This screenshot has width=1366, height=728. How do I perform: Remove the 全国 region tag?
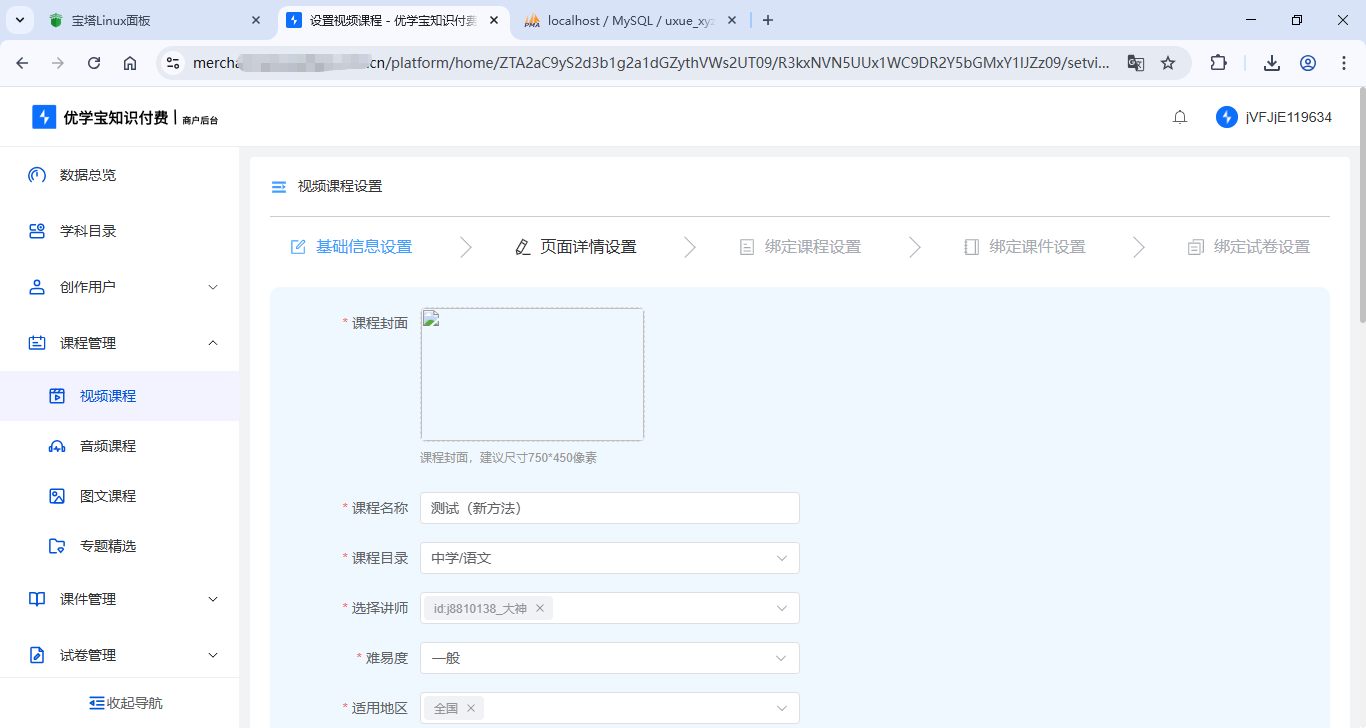click(x=471, y=708)
